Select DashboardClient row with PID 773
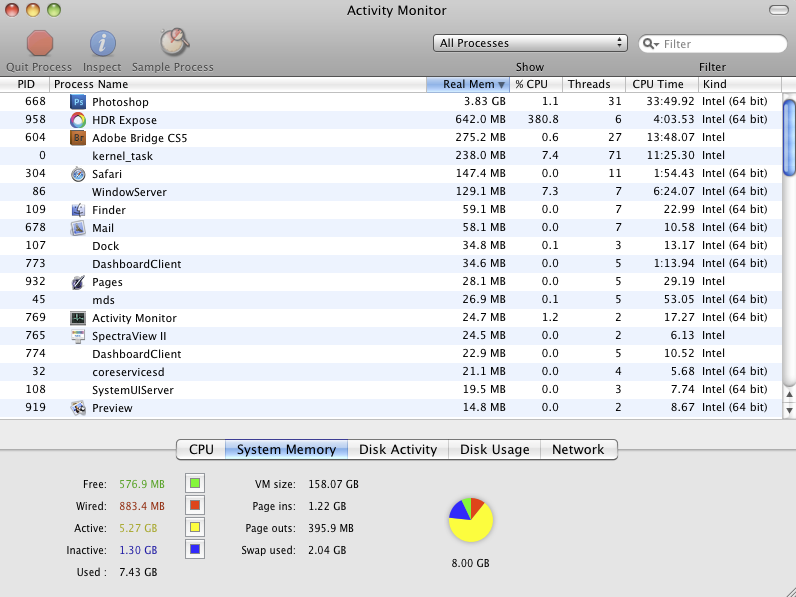 (x=391, y=264)
